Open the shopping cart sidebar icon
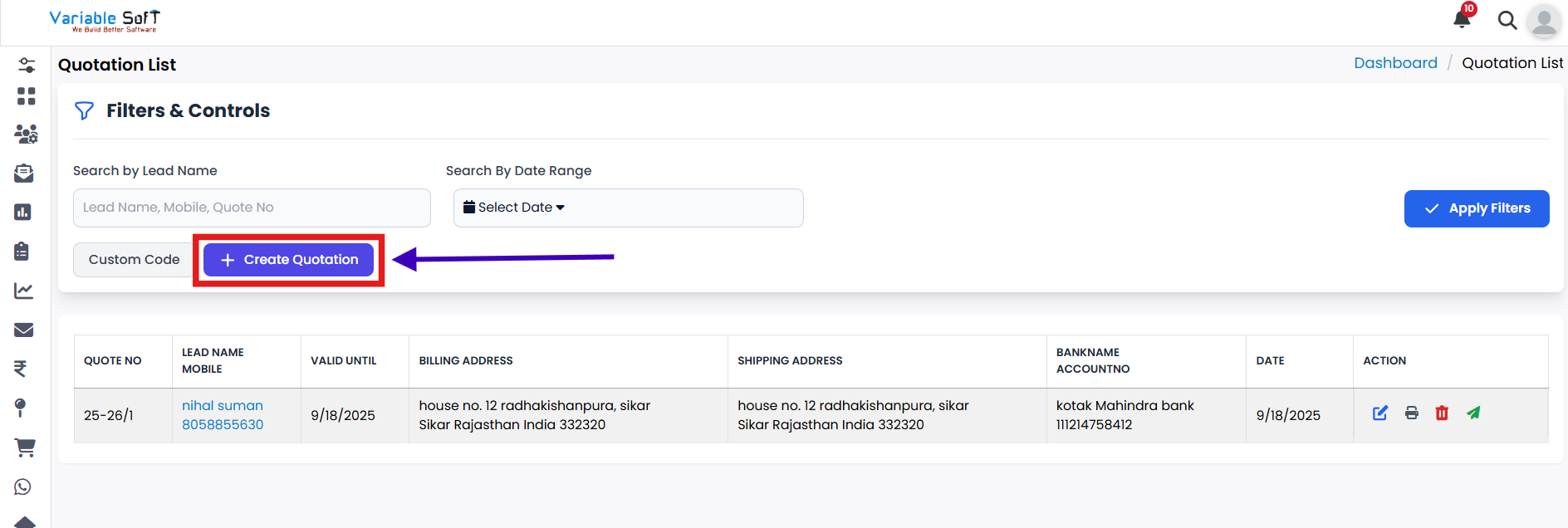 (25, 447)
